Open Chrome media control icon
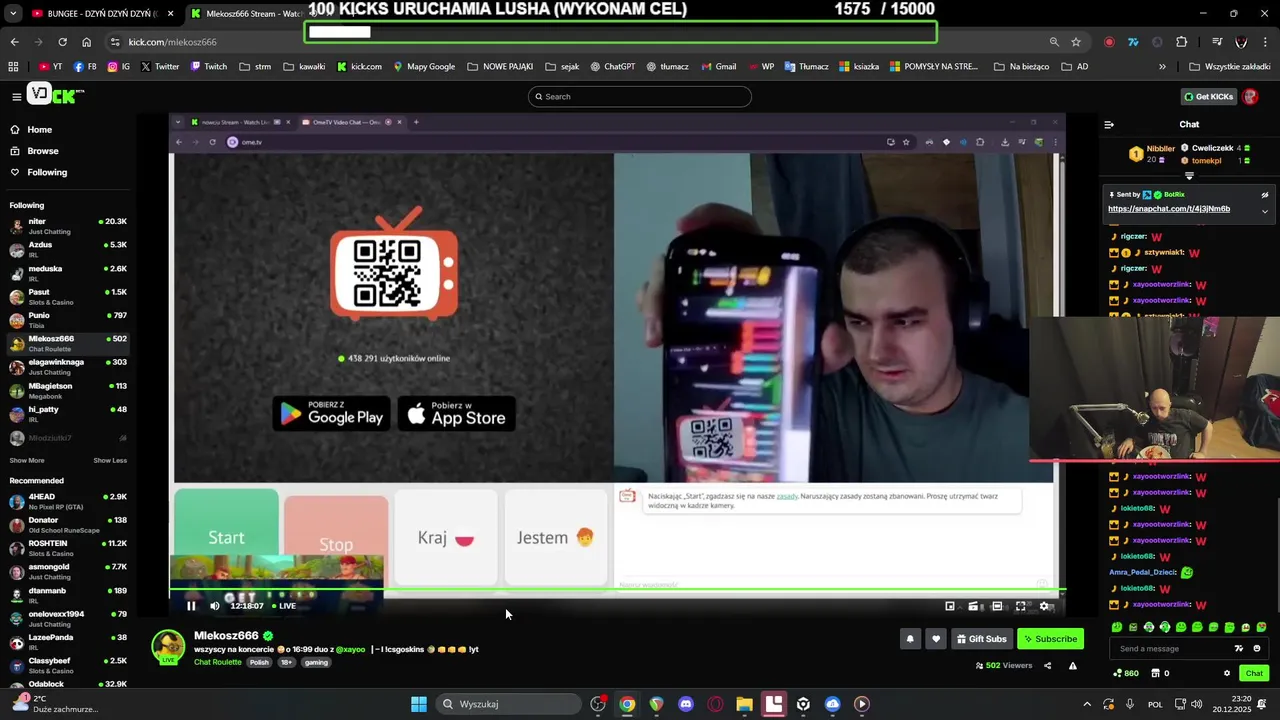The height and width of the screenshot is (720, 1280). tap(1217, 42)
